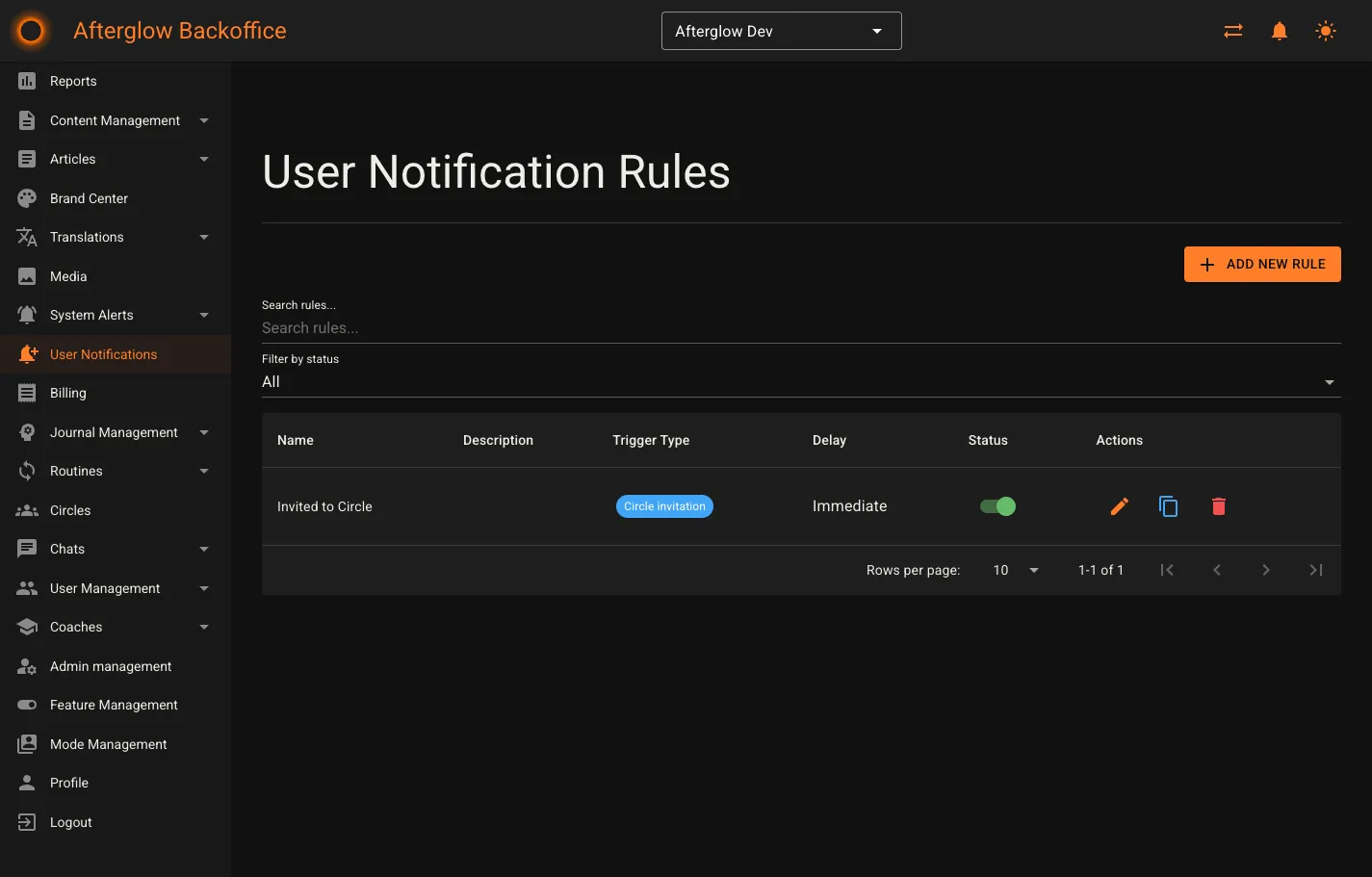Click the ADD NEW RULE button
Viewport: 1372px width, 877px height.
point(1261,264)
